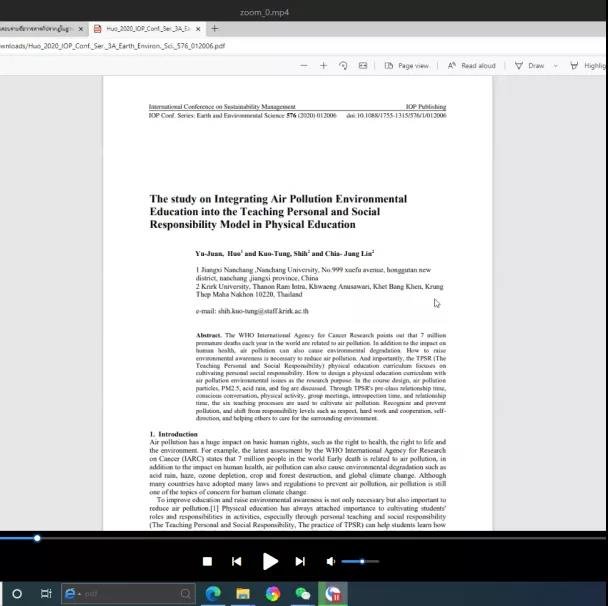Mute the video with speaker icon
The width and height of the screenshot is (608, 606).
click(x=331, y=561)
